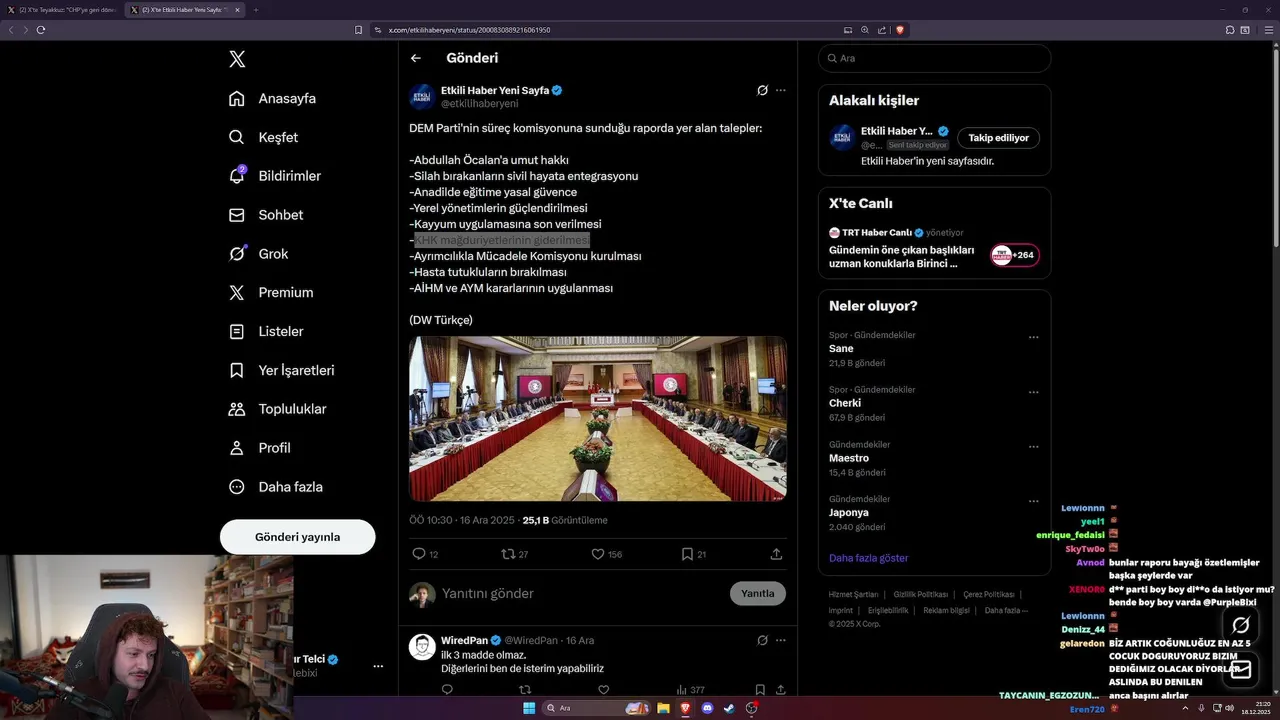The height and width of the screenshot is (720, 1280).
Task: Open Discord from taskbar
Action: (x=707, y=708)
